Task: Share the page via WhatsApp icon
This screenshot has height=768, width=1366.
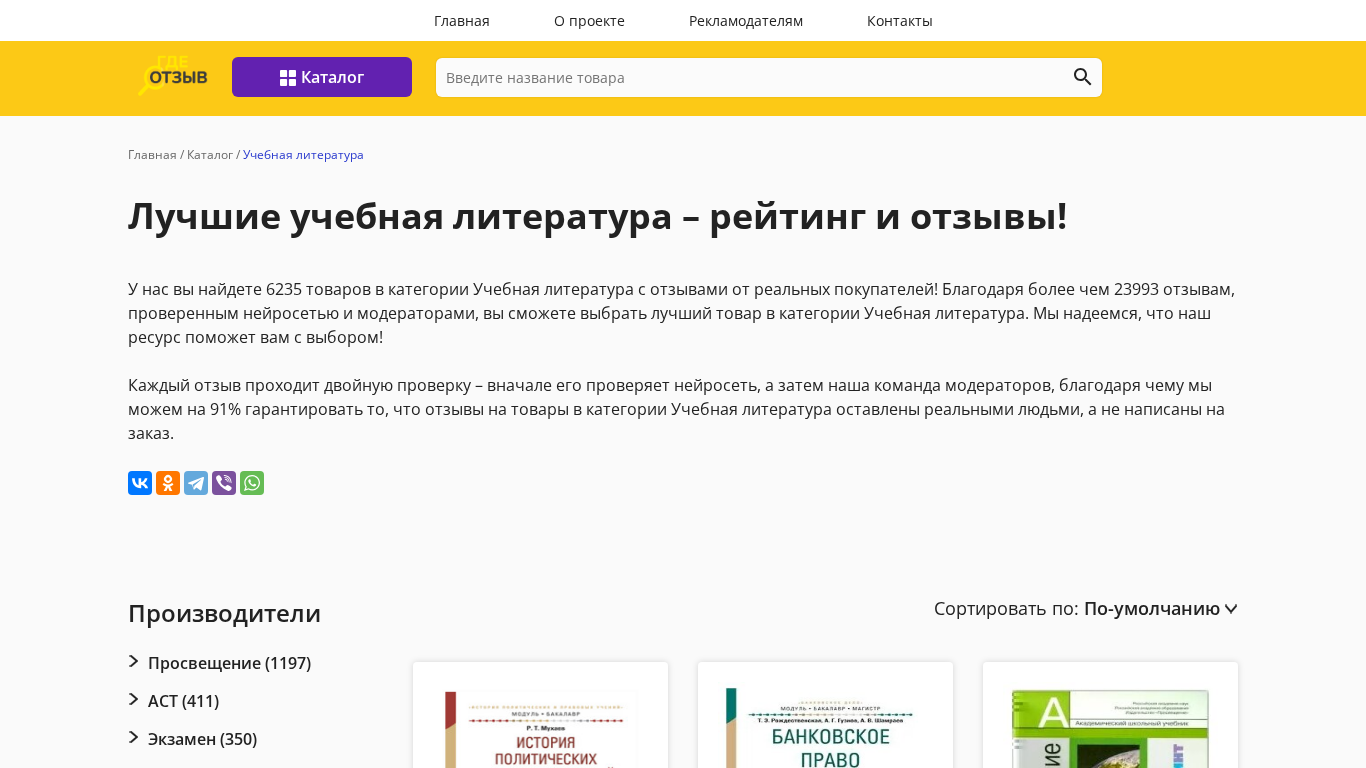Action: point(252,483)
